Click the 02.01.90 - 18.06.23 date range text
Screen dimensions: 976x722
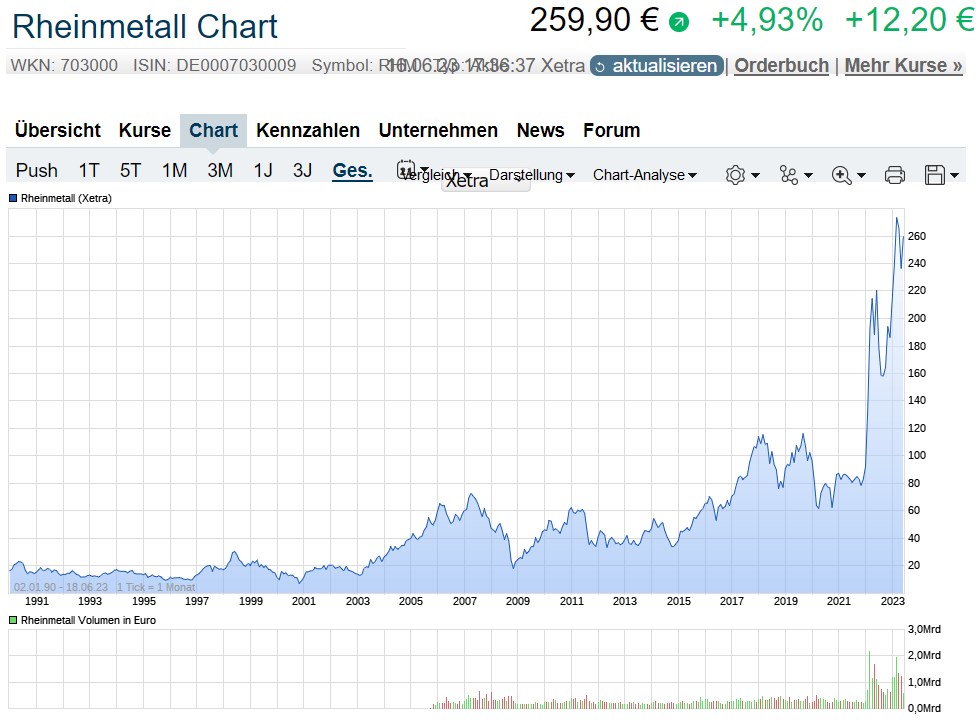click(61, 587)
